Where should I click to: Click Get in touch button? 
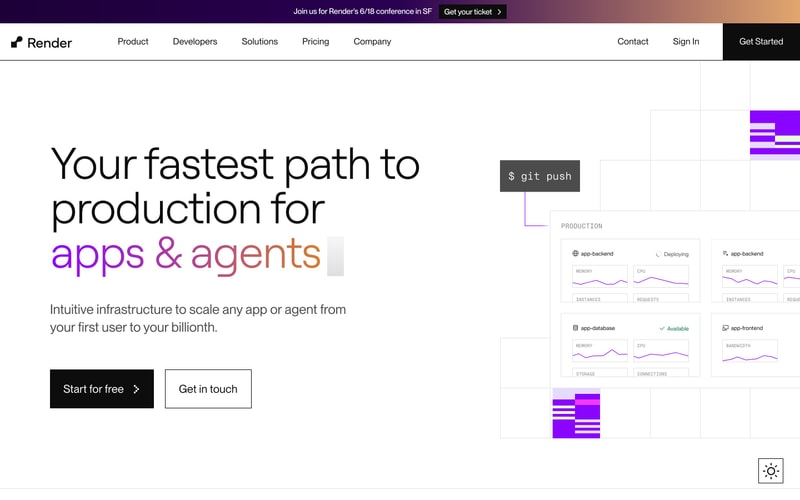208,389
